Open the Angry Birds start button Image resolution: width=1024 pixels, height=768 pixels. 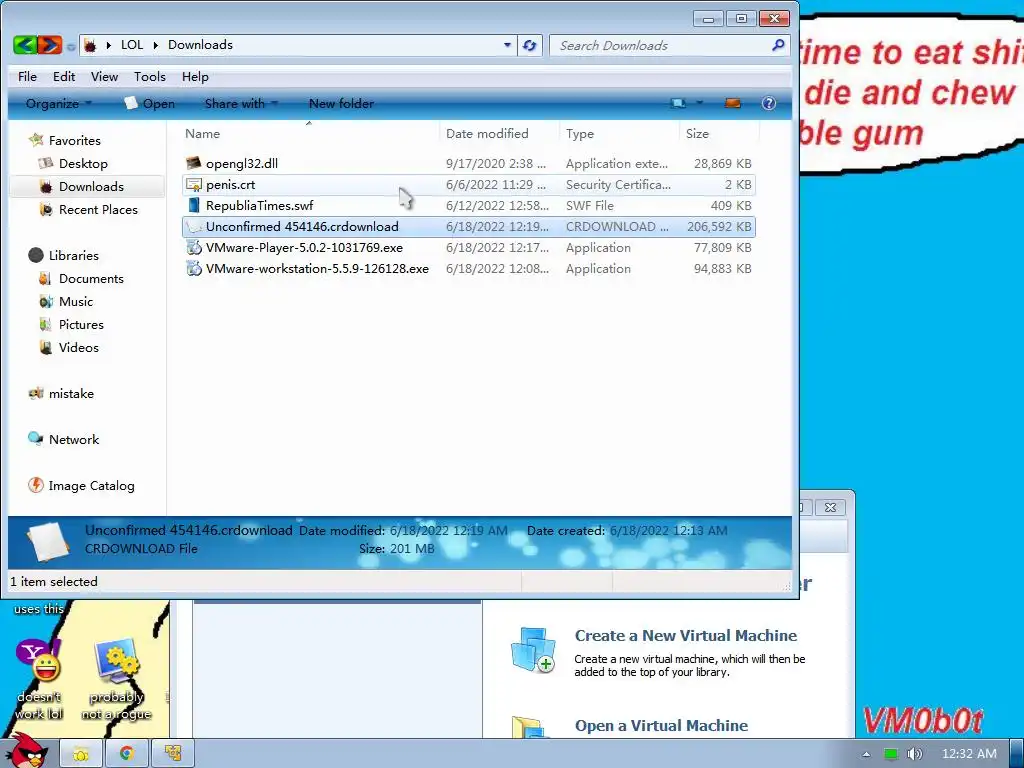[27, 751]
